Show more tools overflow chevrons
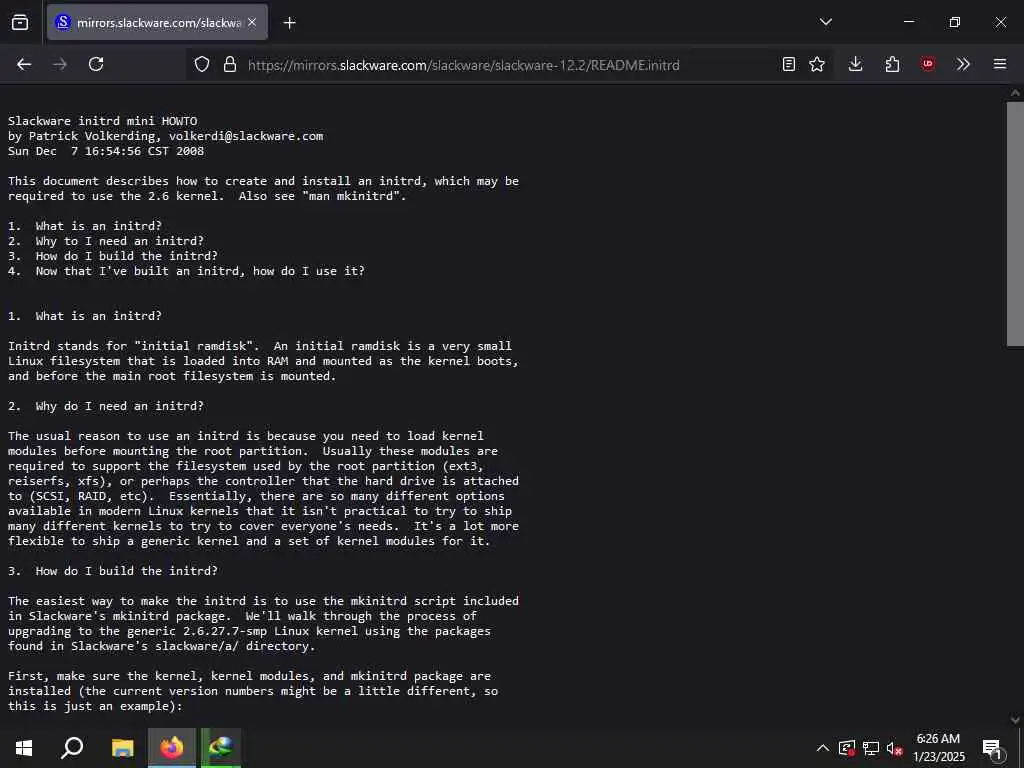This screenshot has width=1024, height=768. [x=963, y=64]
